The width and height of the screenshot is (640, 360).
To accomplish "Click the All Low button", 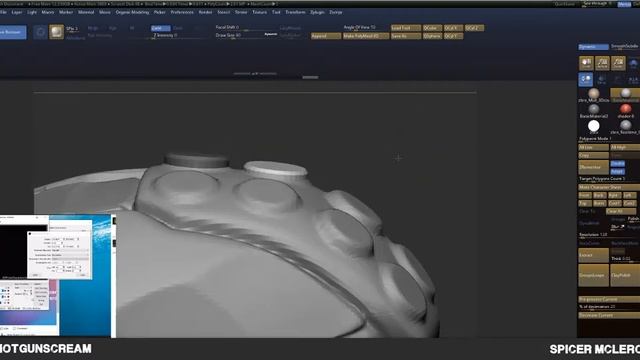I will coord(593,147).
